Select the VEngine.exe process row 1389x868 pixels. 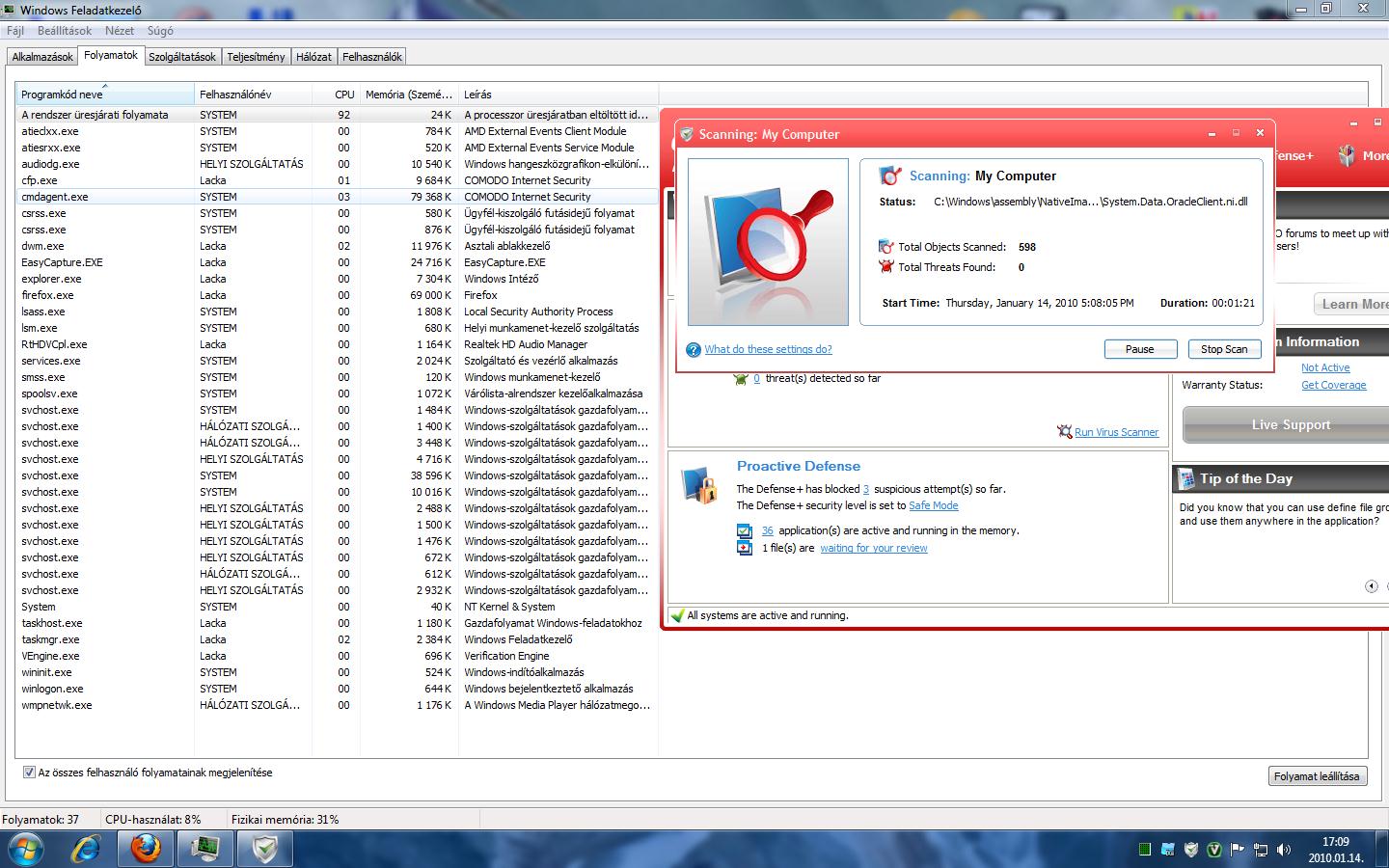click(337, 656)
